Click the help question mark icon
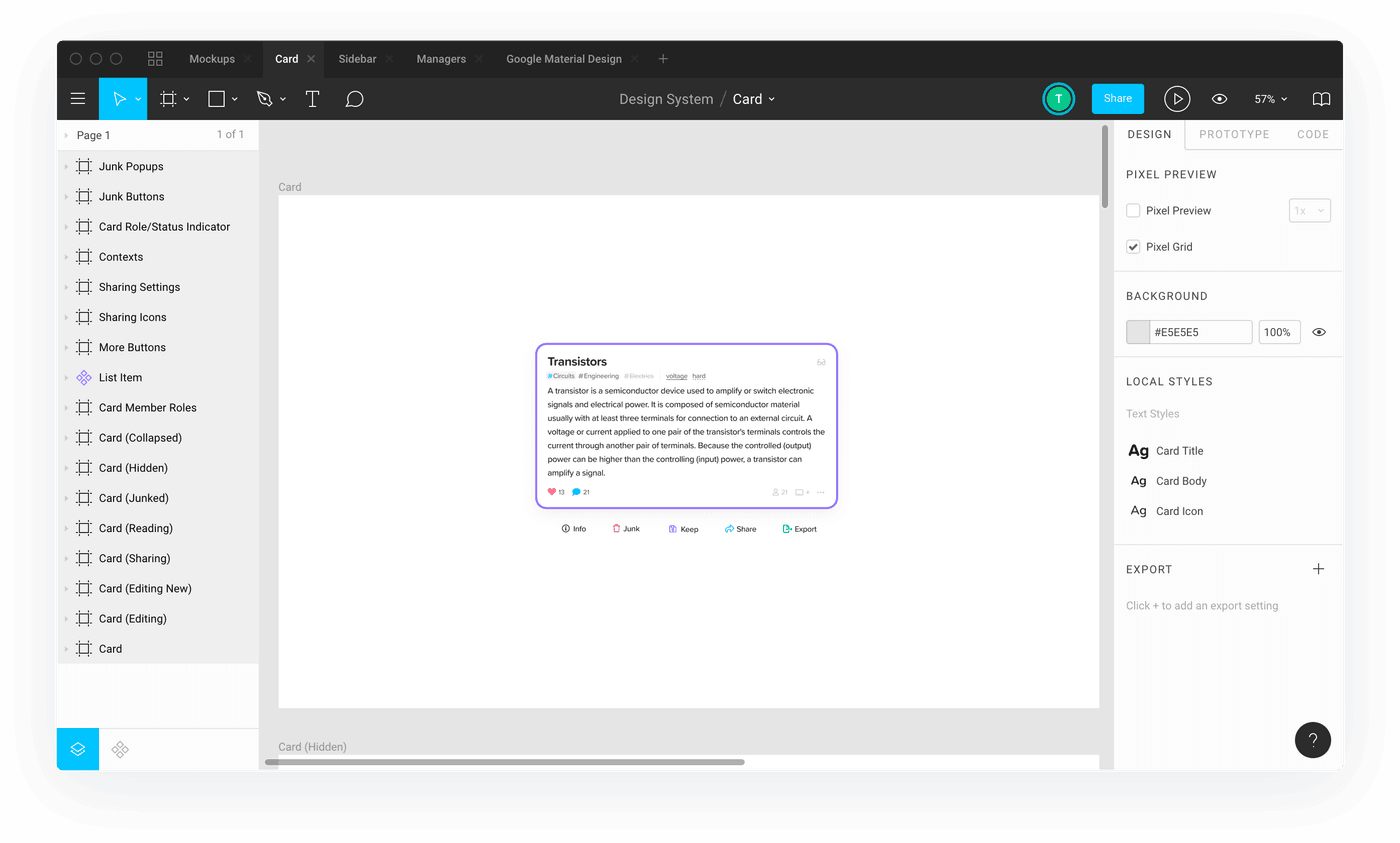The height and width of the screenshot is (843, 1400). click(1313, 740)
